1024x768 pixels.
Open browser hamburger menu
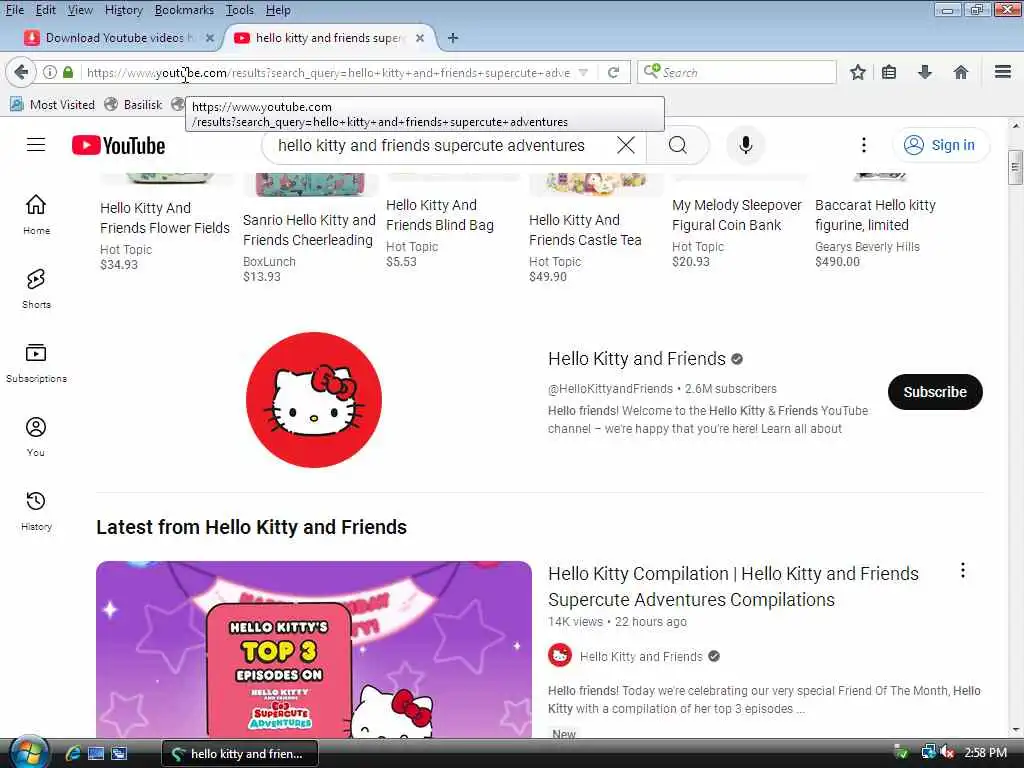click(x=1002, y=71)
